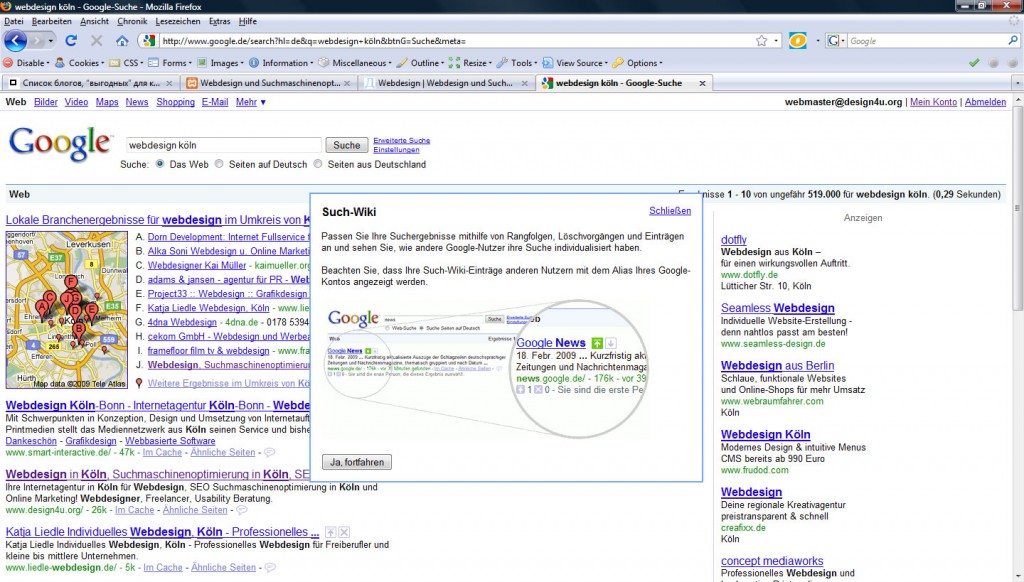1024x582 pixels.
Task: Click the site favicon in address bar
Action: coord(149,40)
